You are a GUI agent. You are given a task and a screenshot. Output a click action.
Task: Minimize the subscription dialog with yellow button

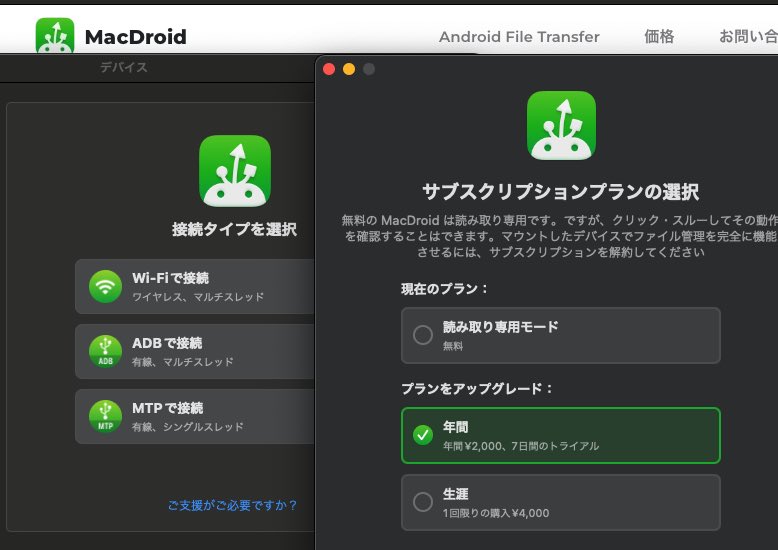pos(349,69)
